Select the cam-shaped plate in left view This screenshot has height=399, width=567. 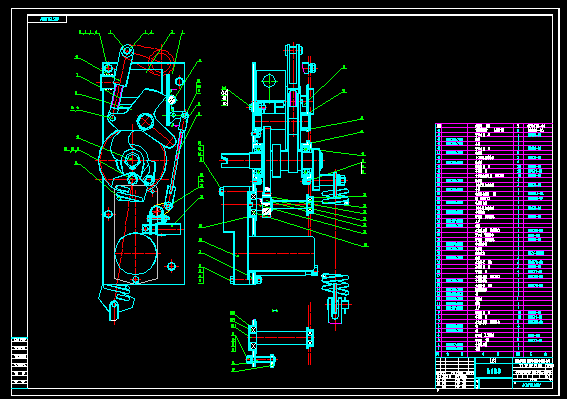145,116
